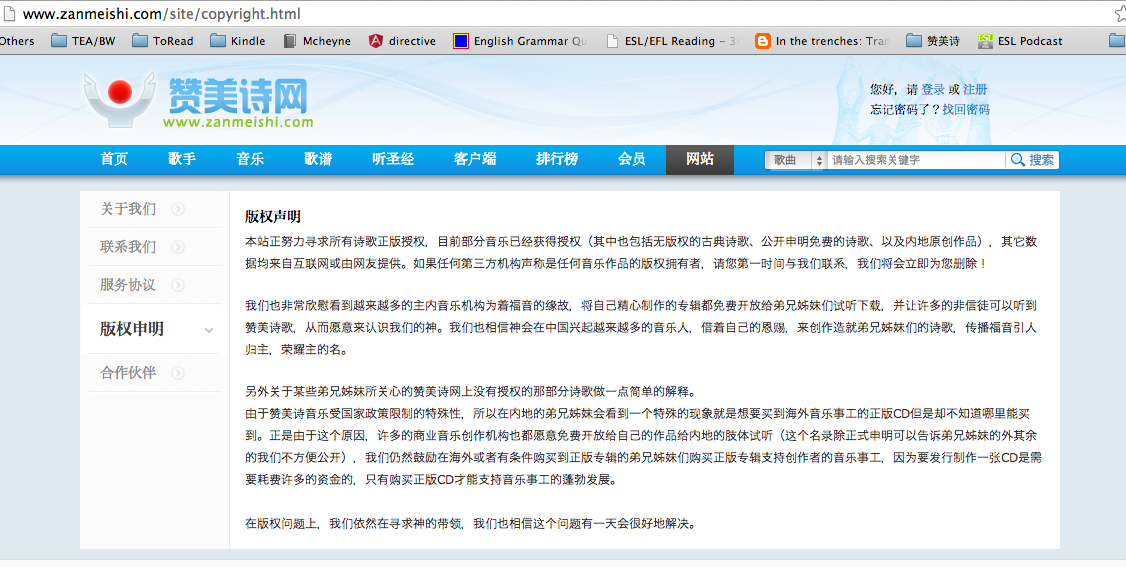
Task: Select 版权申明 in the sidebar
Action: (132, 329)
